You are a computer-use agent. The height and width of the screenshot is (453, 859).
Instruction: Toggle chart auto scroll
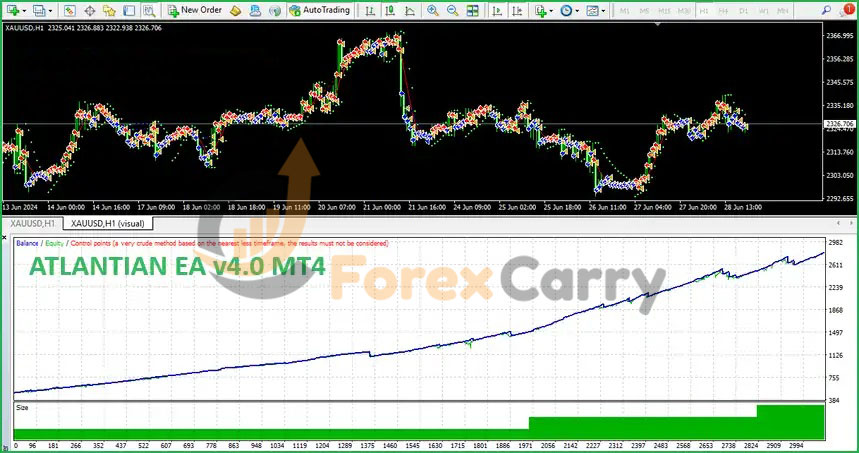497,10
